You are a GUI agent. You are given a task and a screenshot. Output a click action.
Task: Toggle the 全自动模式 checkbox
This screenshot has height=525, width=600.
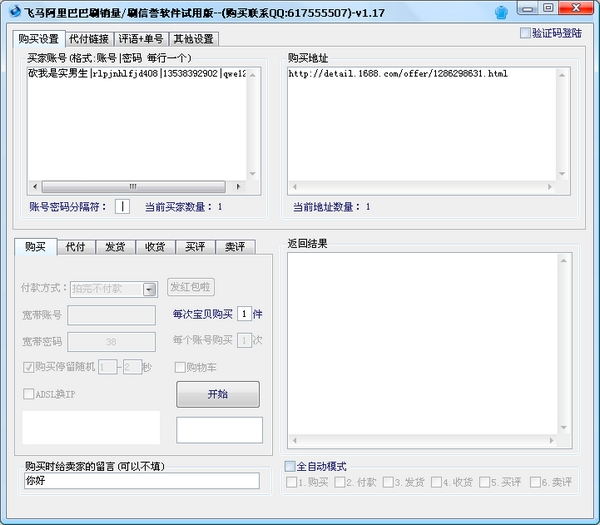point(290,466)
